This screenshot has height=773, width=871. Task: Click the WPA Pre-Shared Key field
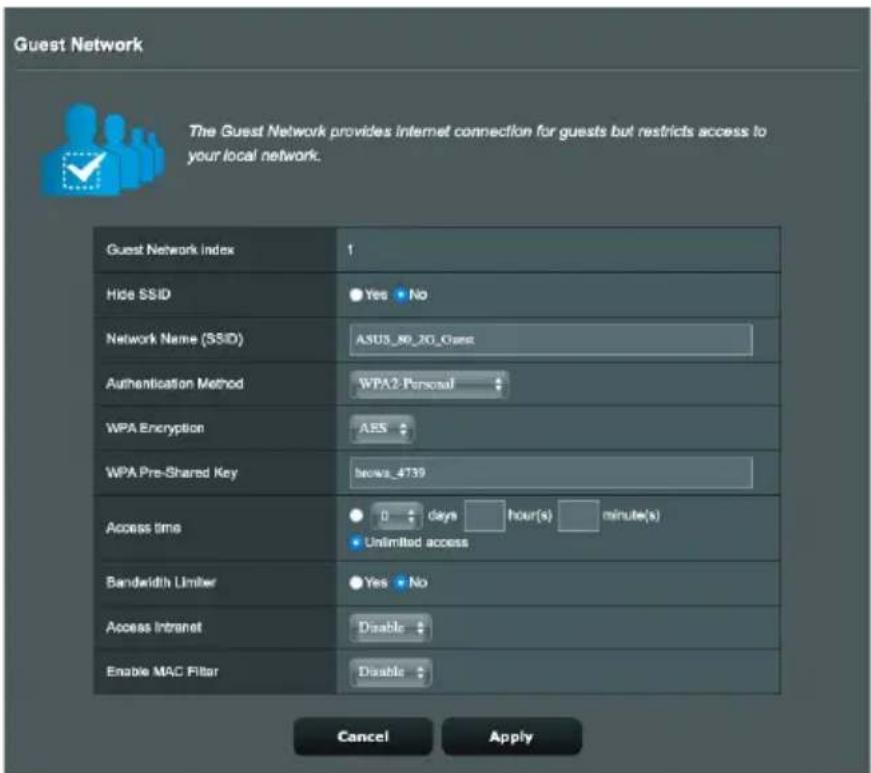pyautogui.click(x=550, y=473)
